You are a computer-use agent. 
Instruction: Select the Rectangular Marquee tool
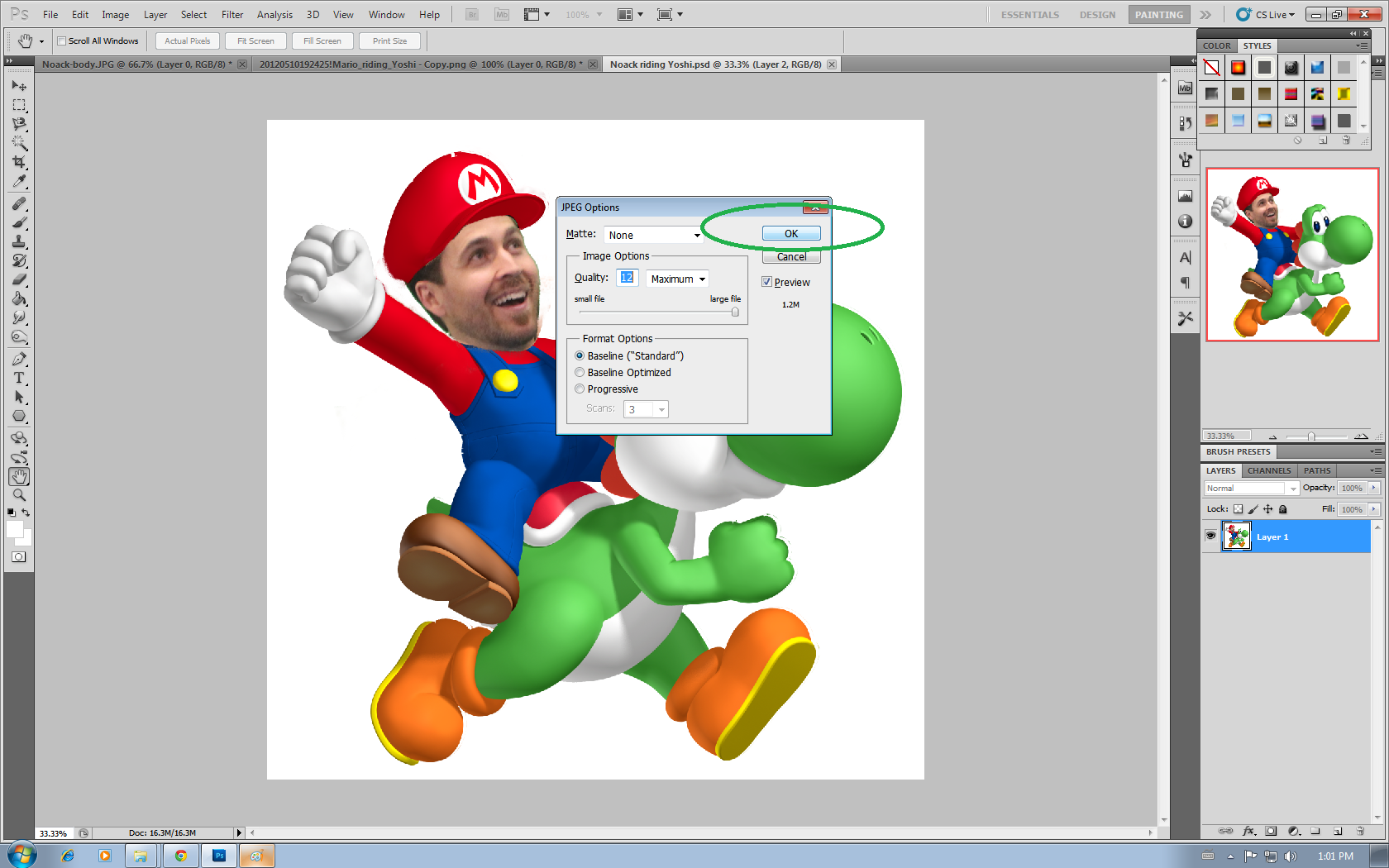[19, 105]
